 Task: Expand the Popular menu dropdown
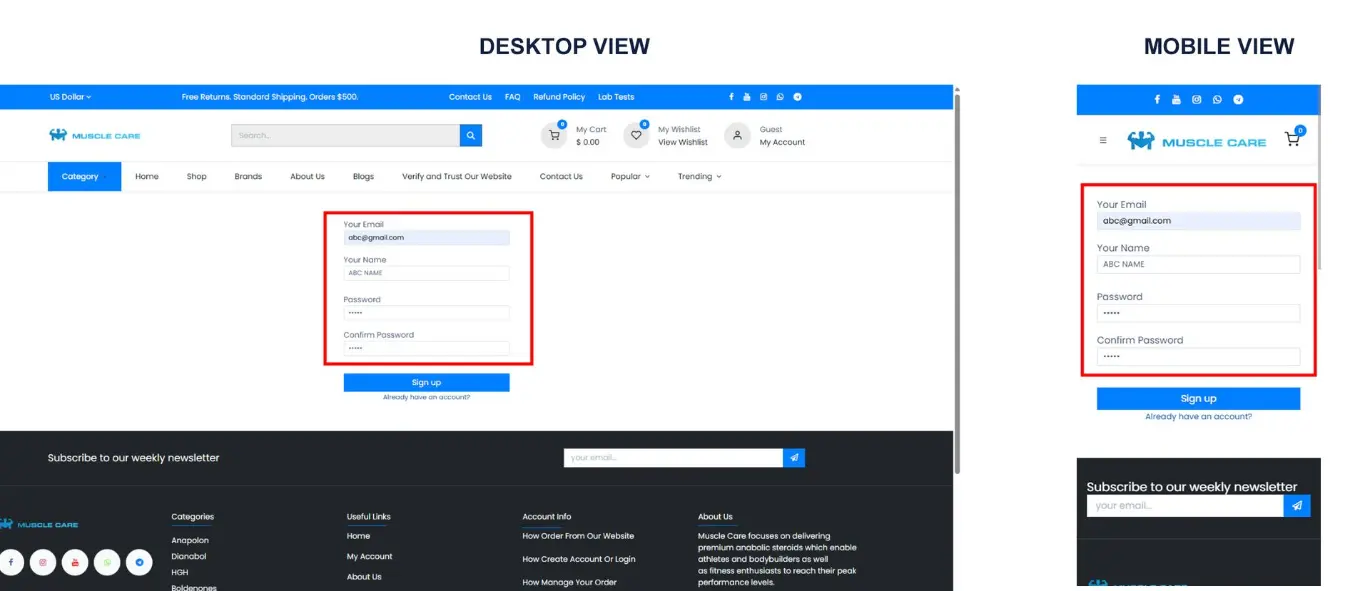tap(630, 177)
